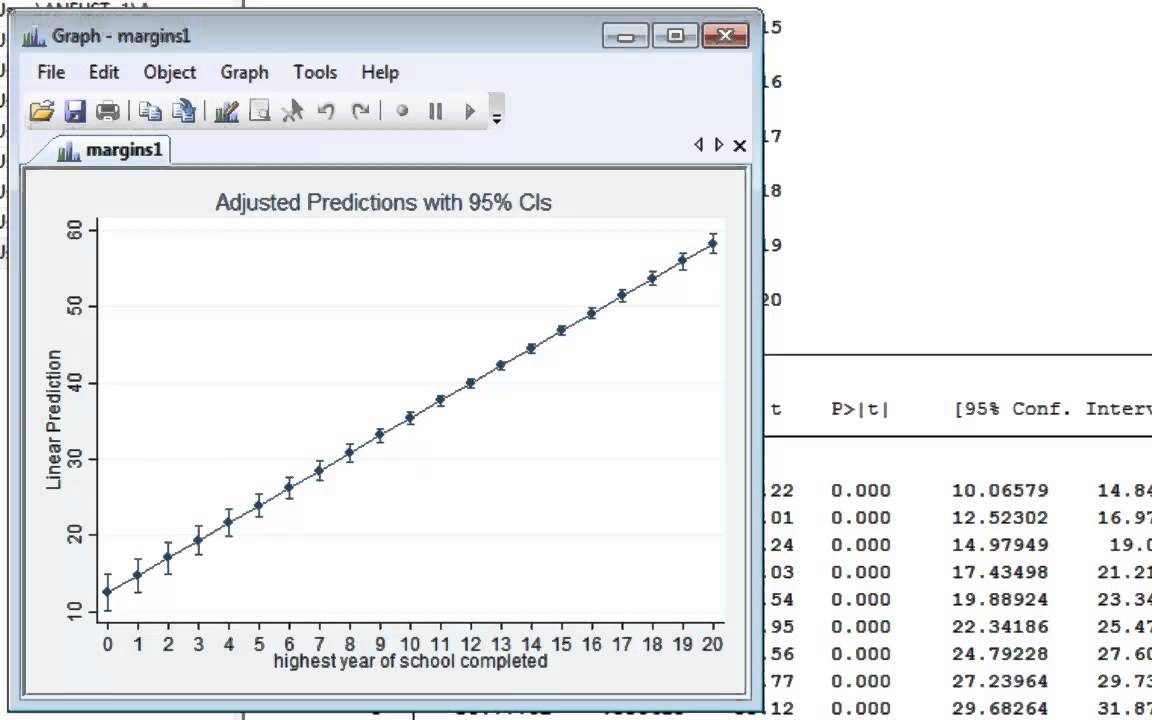This screenshot has height=720, width=1152.
Task: Copy graph to clipboard icon
Action: [150, 111]
